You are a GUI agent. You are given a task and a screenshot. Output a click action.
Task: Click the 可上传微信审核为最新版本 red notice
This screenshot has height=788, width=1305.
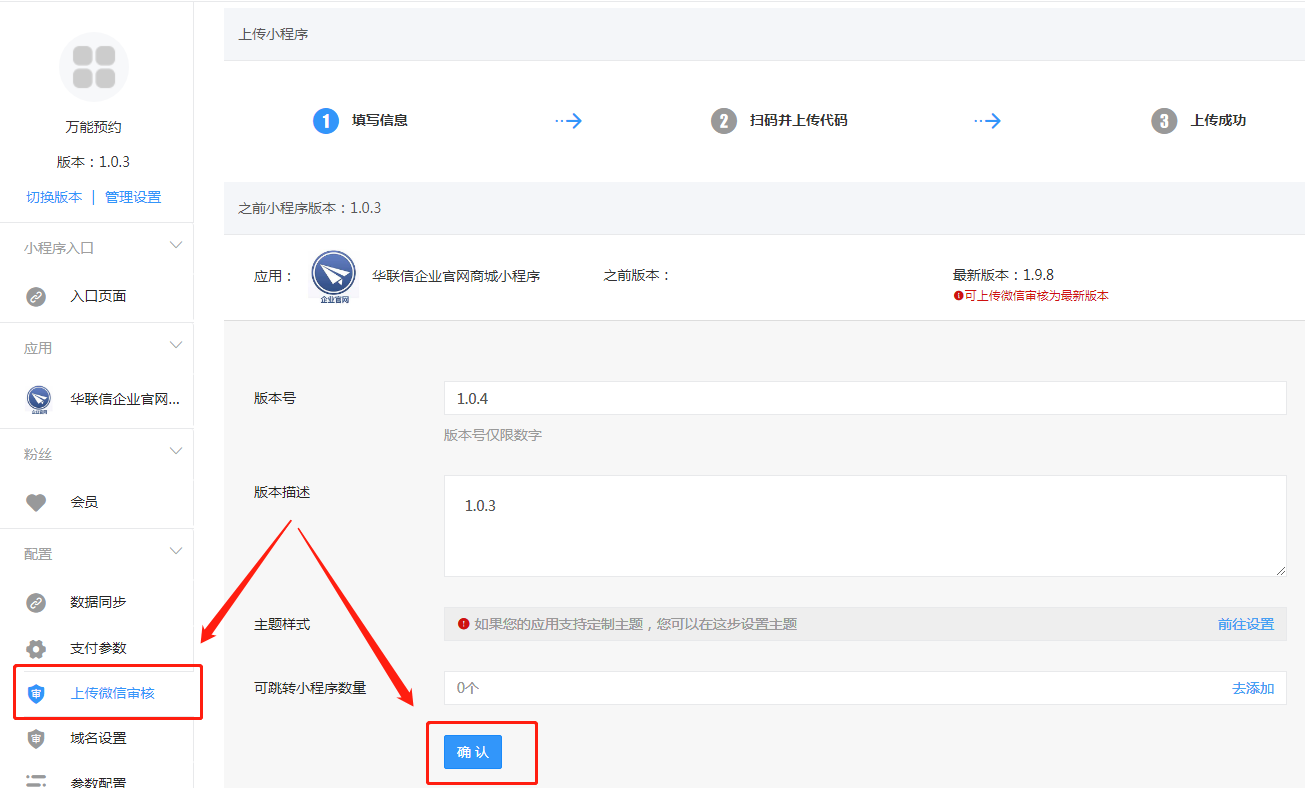point(1037,296)
